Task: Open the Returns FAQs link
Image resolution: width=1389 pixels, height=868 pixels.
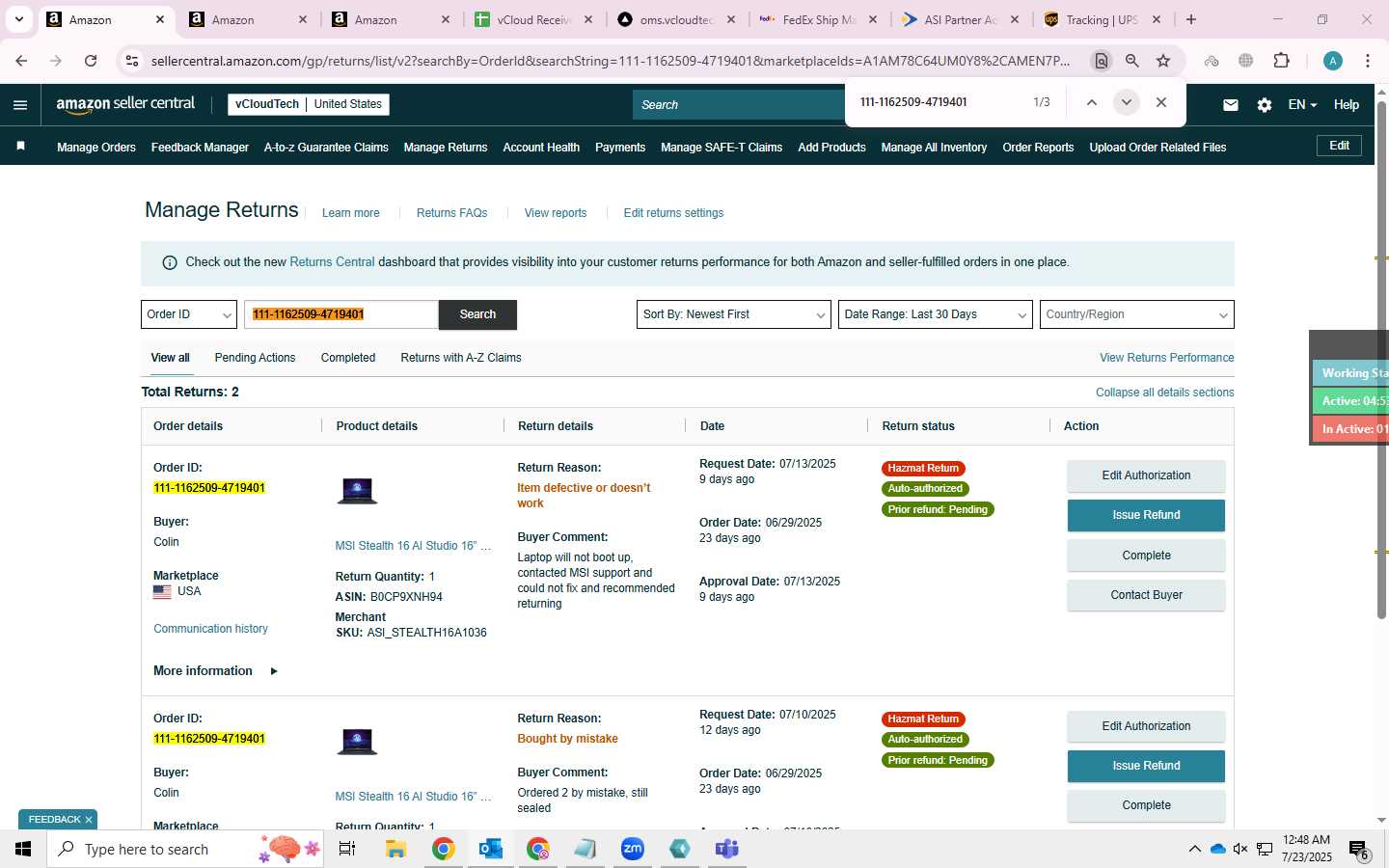Action: [451, 213]
